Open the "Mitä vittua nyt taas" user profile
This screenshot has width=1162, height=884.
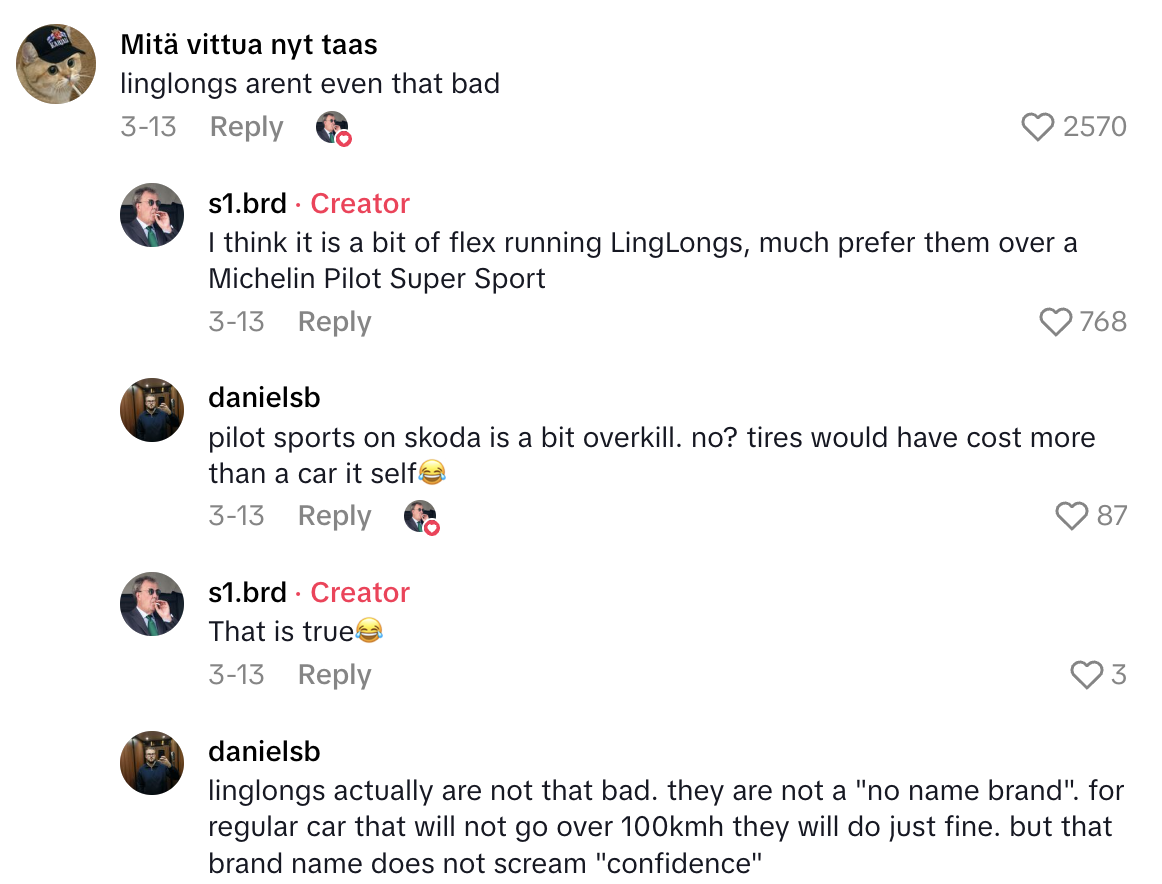(x=249, y=45)
